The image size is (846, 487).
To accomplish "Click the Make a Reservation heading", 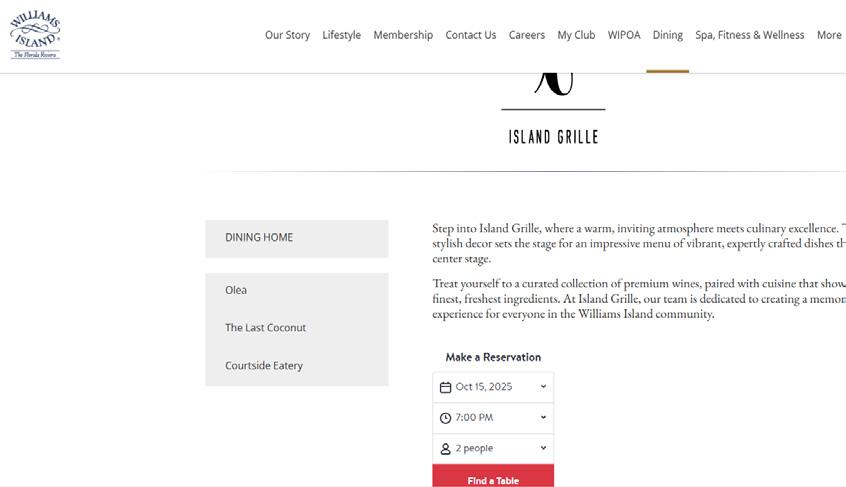I will (493, 357).
